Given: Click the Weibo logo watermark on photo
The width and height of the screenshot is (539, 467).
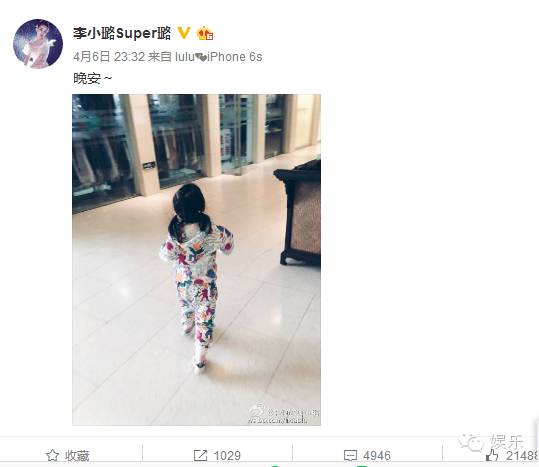Looking at the screenshot, I should (257, 410).
